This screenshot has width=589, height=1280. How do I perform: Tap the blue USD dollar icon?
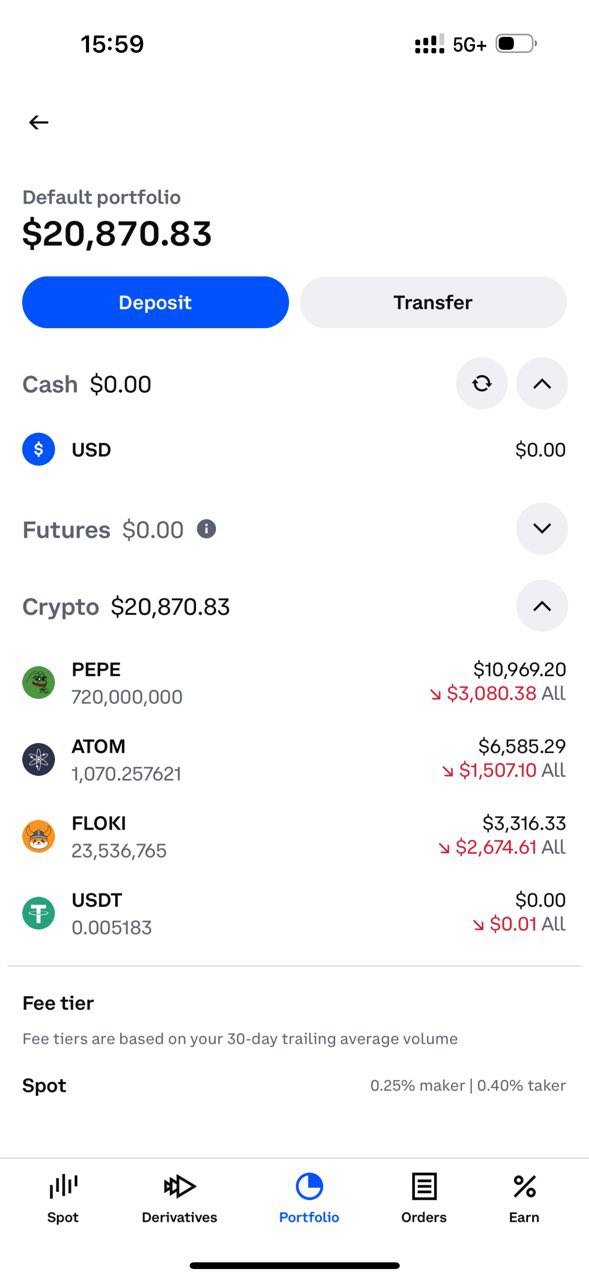[x=39, y=450]
